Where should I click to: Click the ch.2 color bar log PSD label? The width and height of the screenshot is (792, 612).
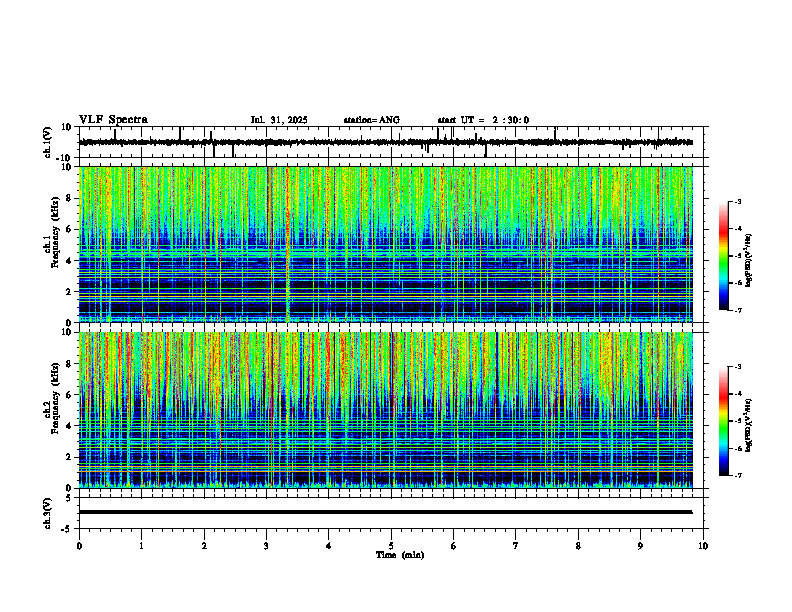(749, 425)
